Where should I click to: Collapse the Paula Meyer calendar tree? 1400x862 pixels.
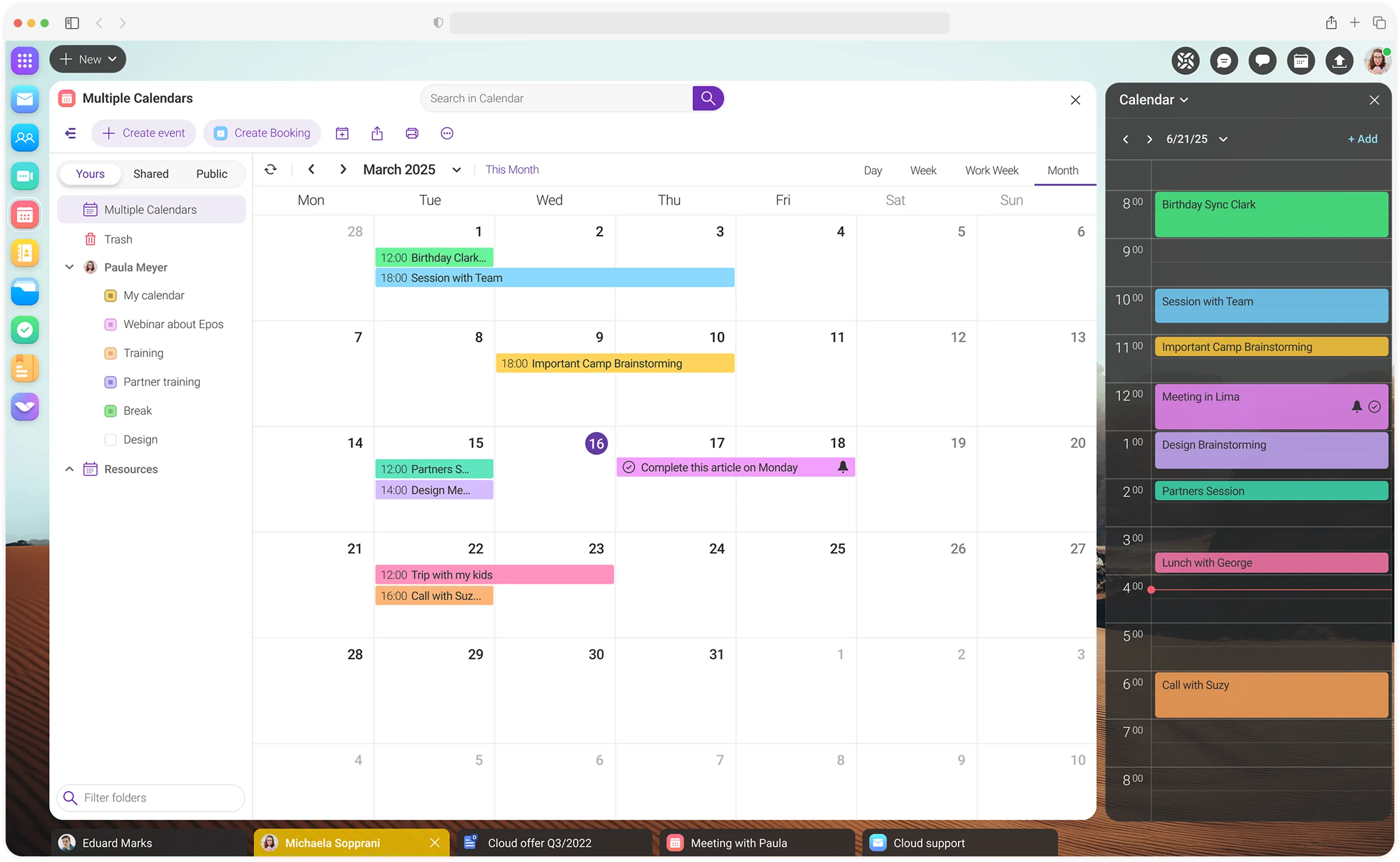69,267
